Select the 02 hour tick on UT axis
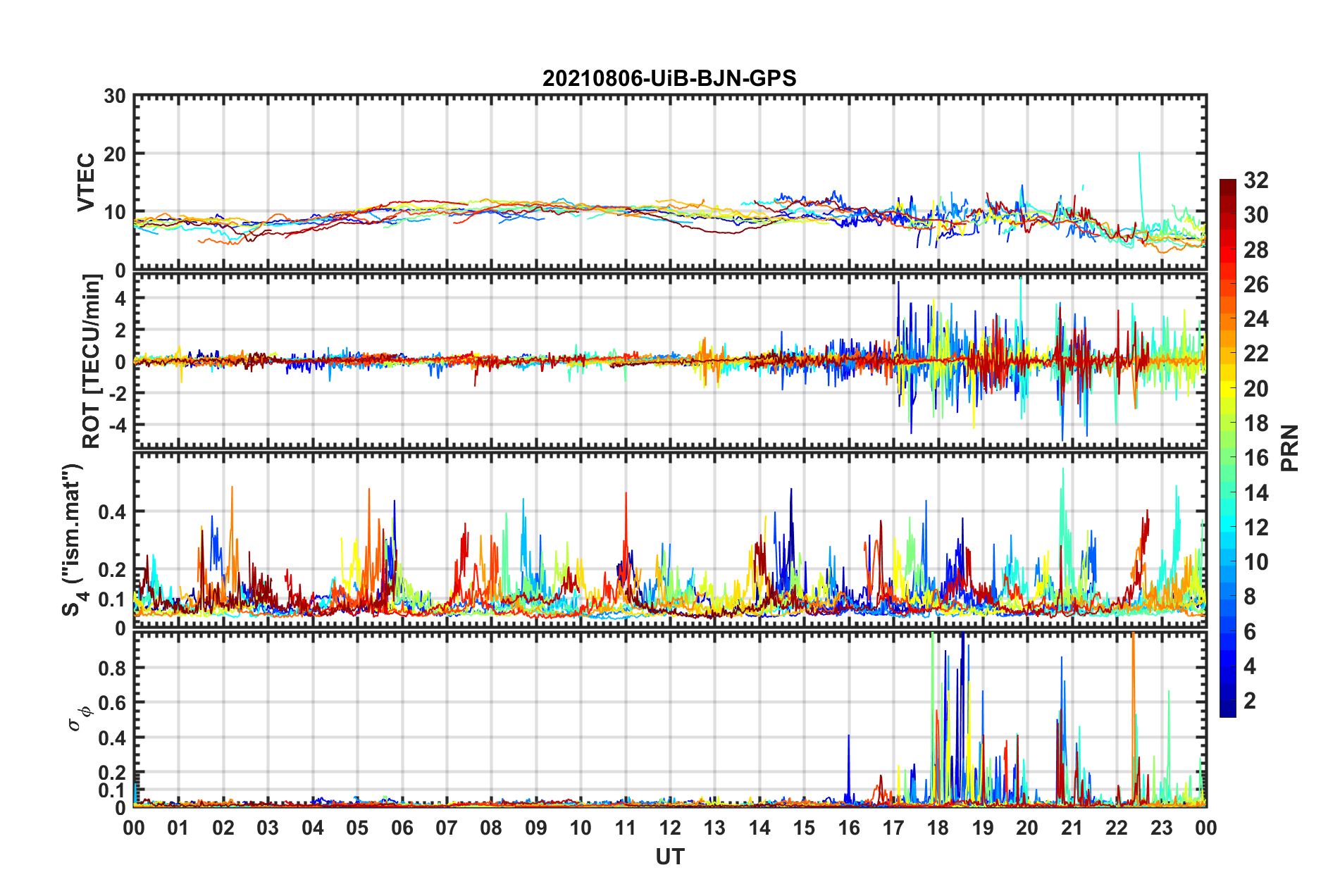Screen dimensions: 1340x896 click(x=223, y=827)
